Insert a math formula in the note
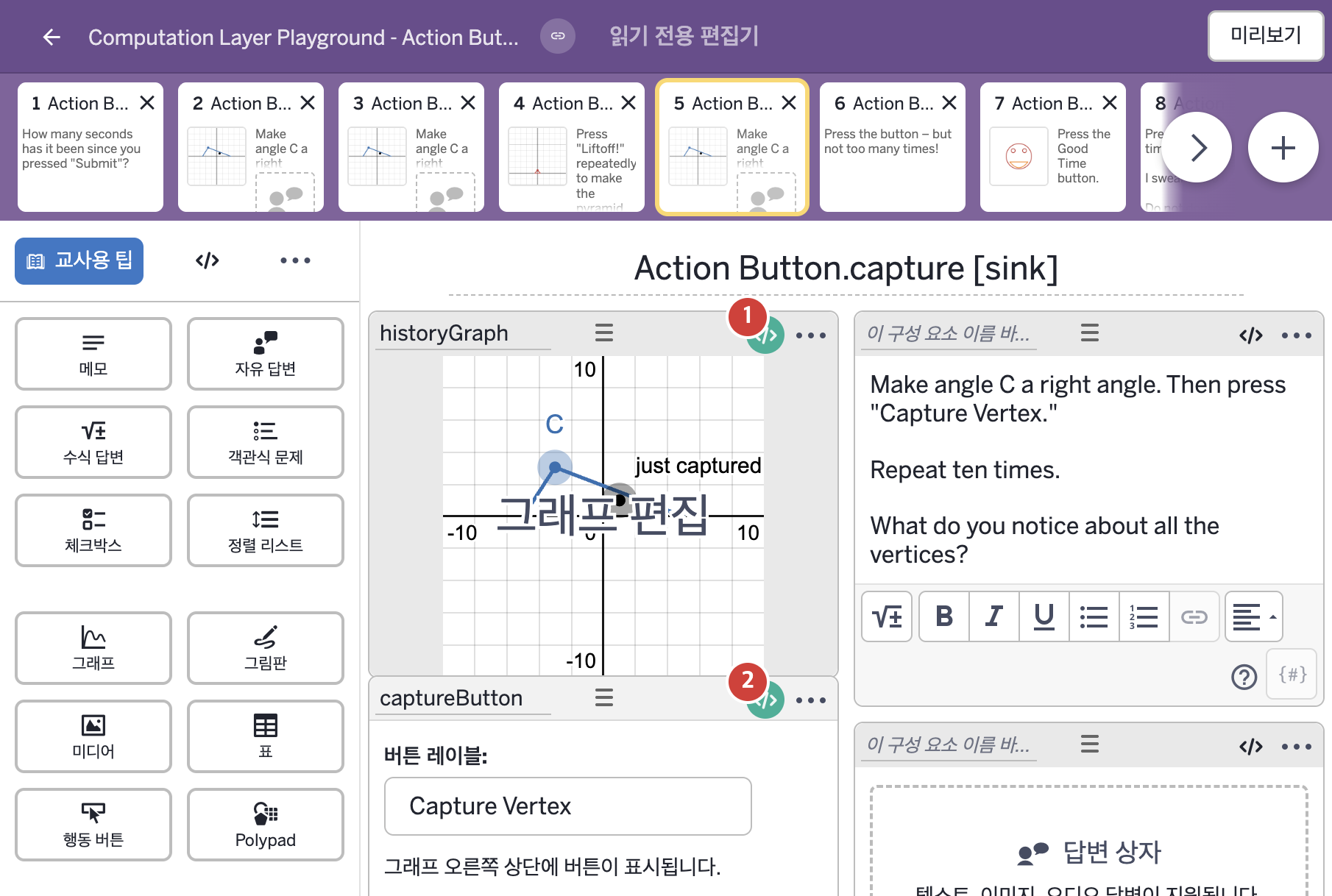Screen dimensions: 1332x896 click(x=887, y=616)
